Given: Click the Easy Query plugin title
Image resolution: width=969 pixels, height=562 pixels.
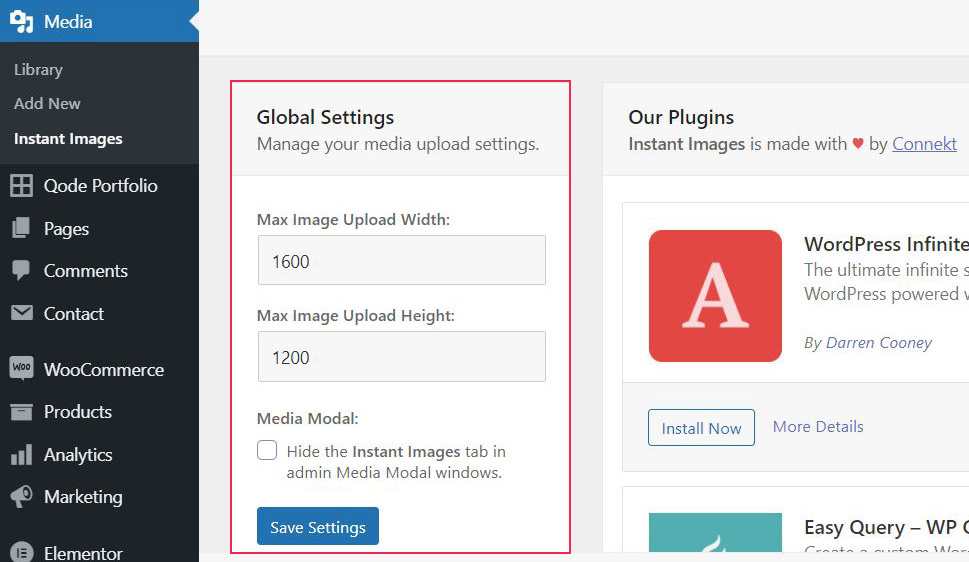Looking at the screenshot, I should point(886,527).
